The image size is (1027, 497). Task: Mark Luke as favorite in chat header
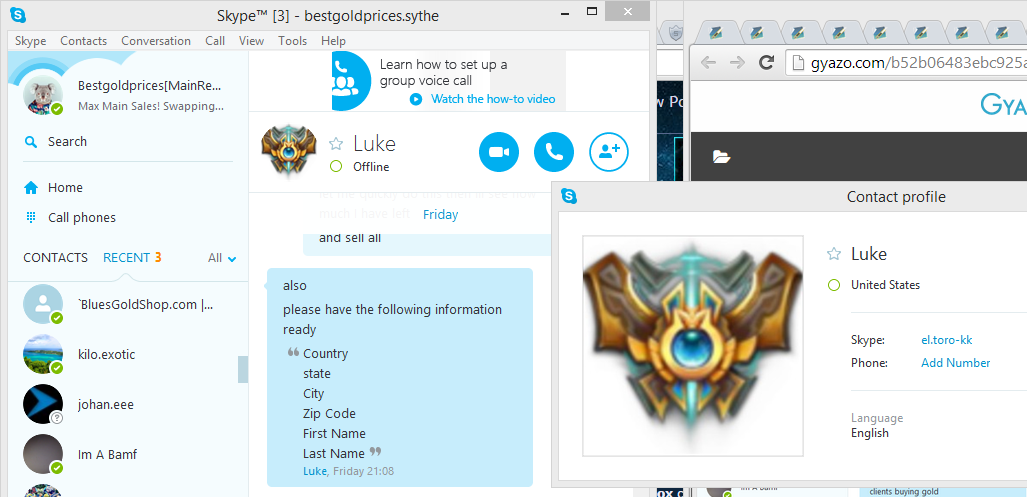[x=336, y=144]
